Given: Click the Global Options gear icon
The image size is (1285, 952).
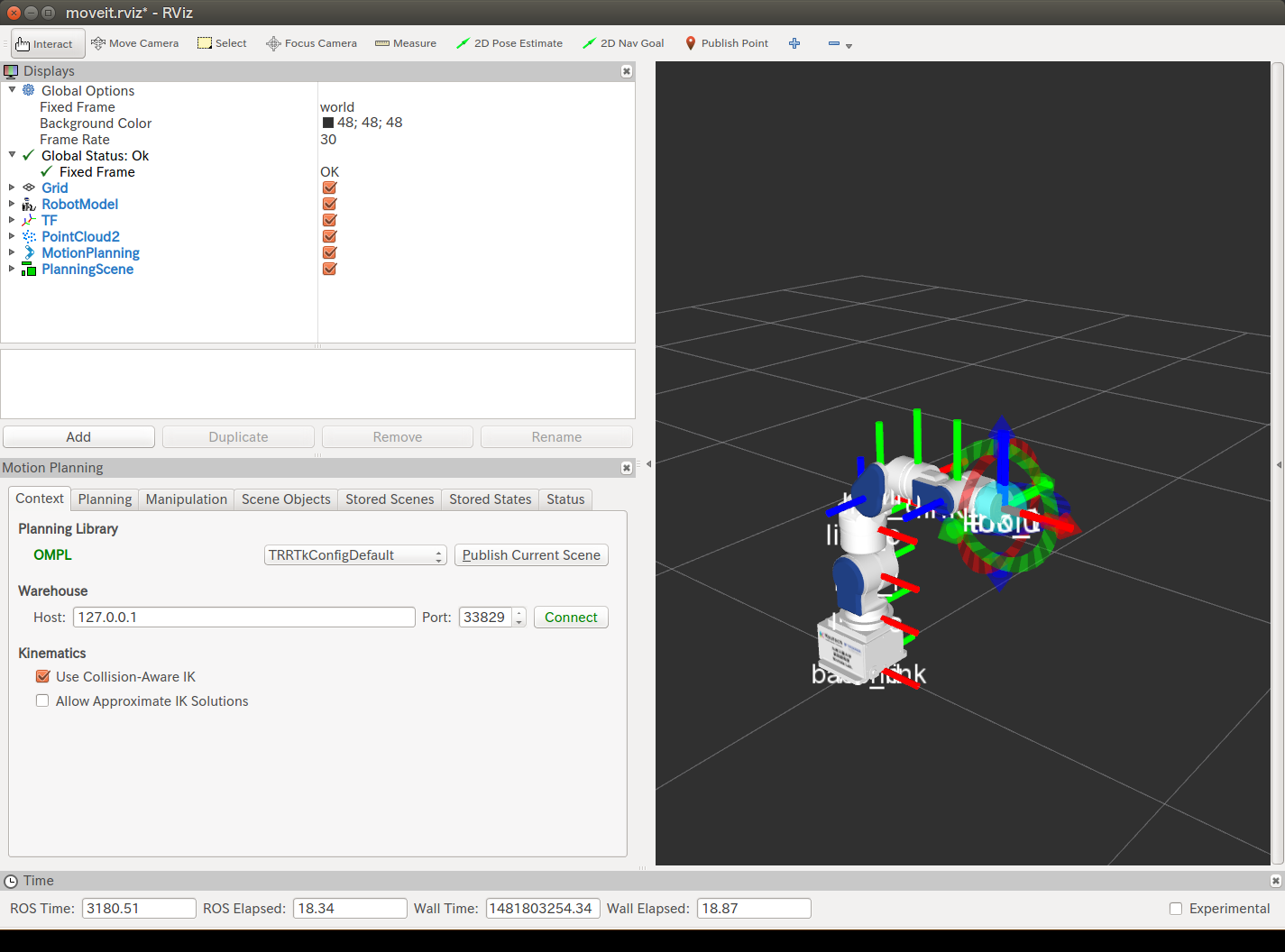Looking at the screenshot, I should pos(29,90).
